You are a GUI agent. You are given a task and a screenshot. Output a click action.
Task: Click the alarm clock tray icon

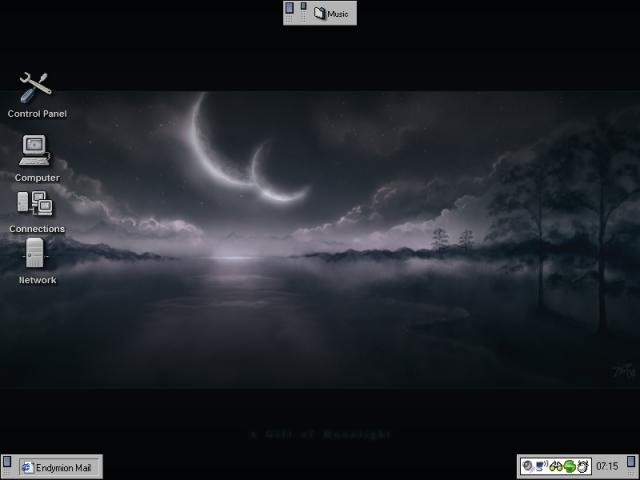[583, 466]
